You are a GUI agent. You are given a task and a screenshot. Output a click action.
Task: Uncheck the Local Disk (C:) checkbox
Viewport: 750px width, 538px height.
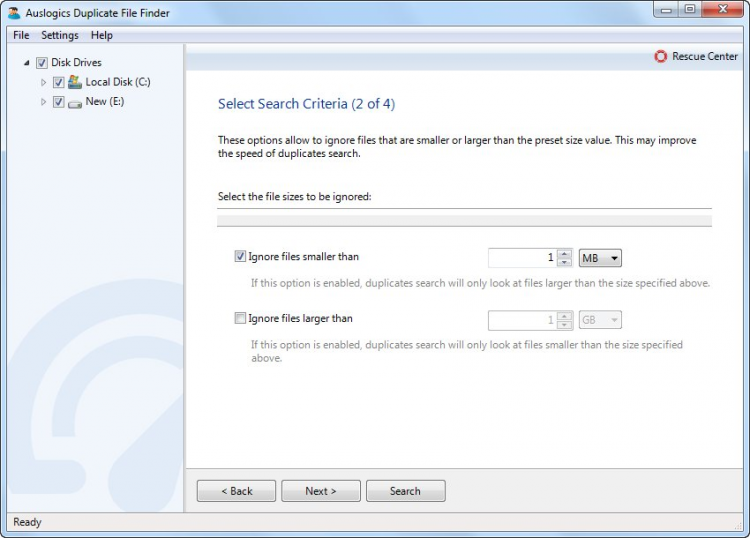(58, 82)
